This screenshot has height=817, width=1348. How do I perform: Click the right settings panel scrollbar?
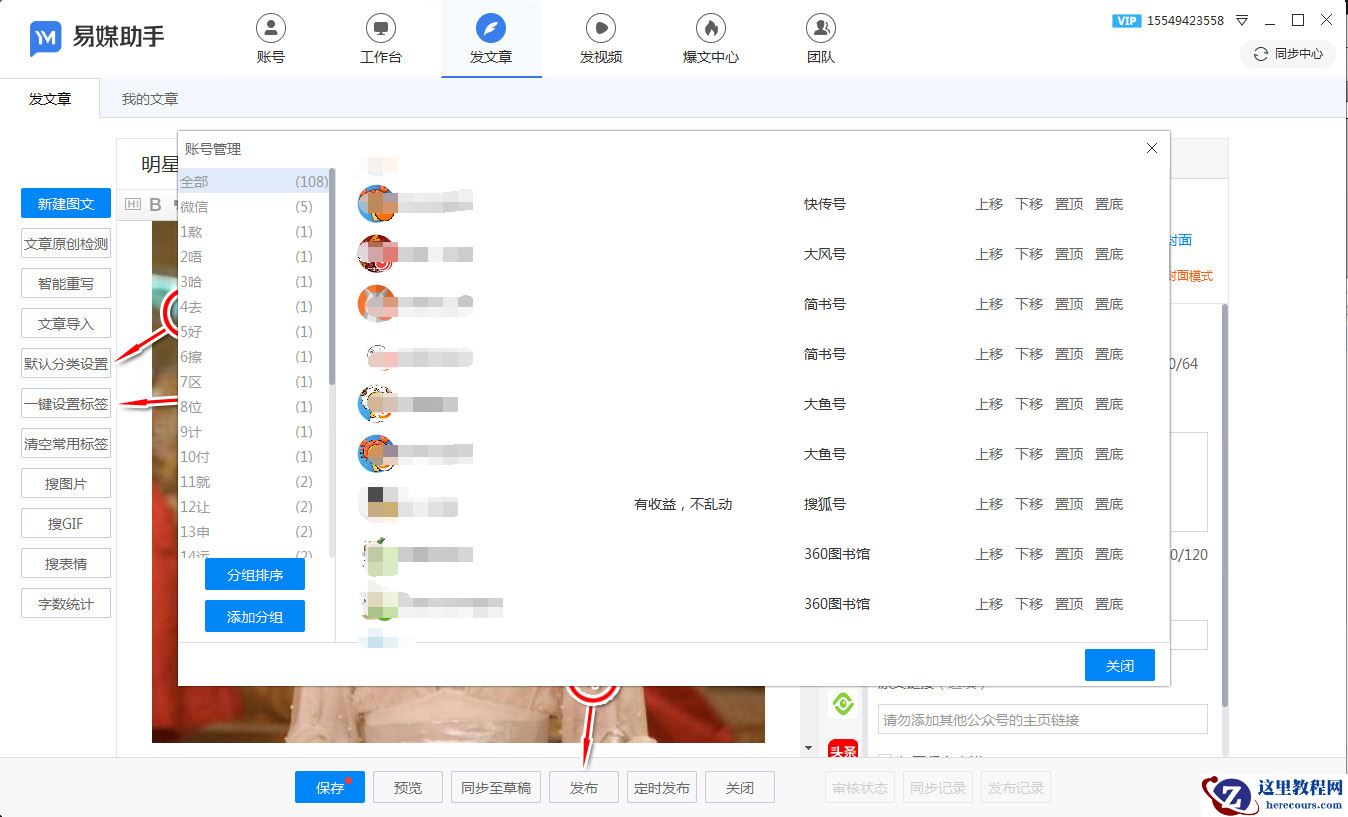(x=1224, y=505)
